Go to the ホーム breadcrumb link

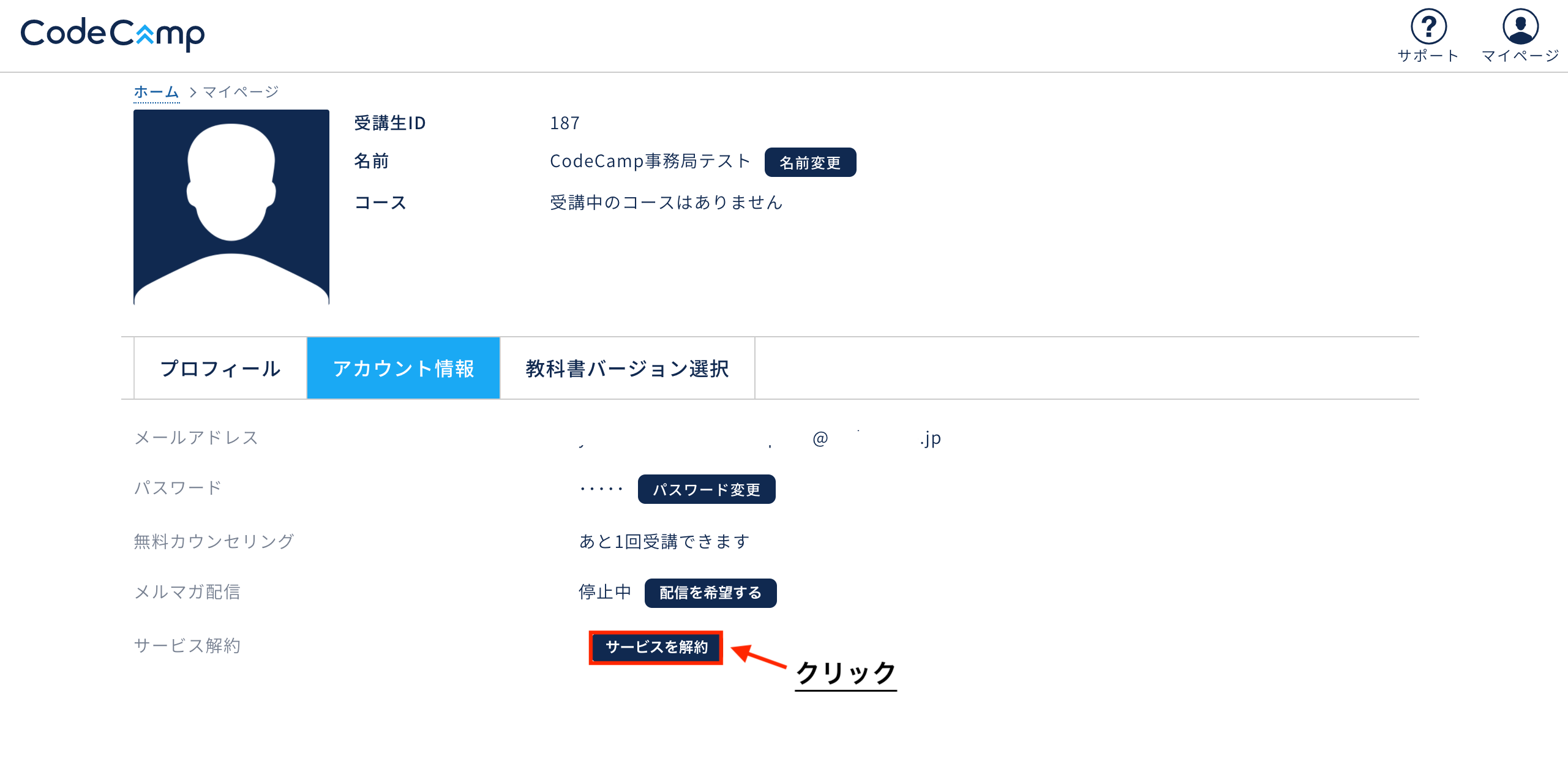[156, 92]
